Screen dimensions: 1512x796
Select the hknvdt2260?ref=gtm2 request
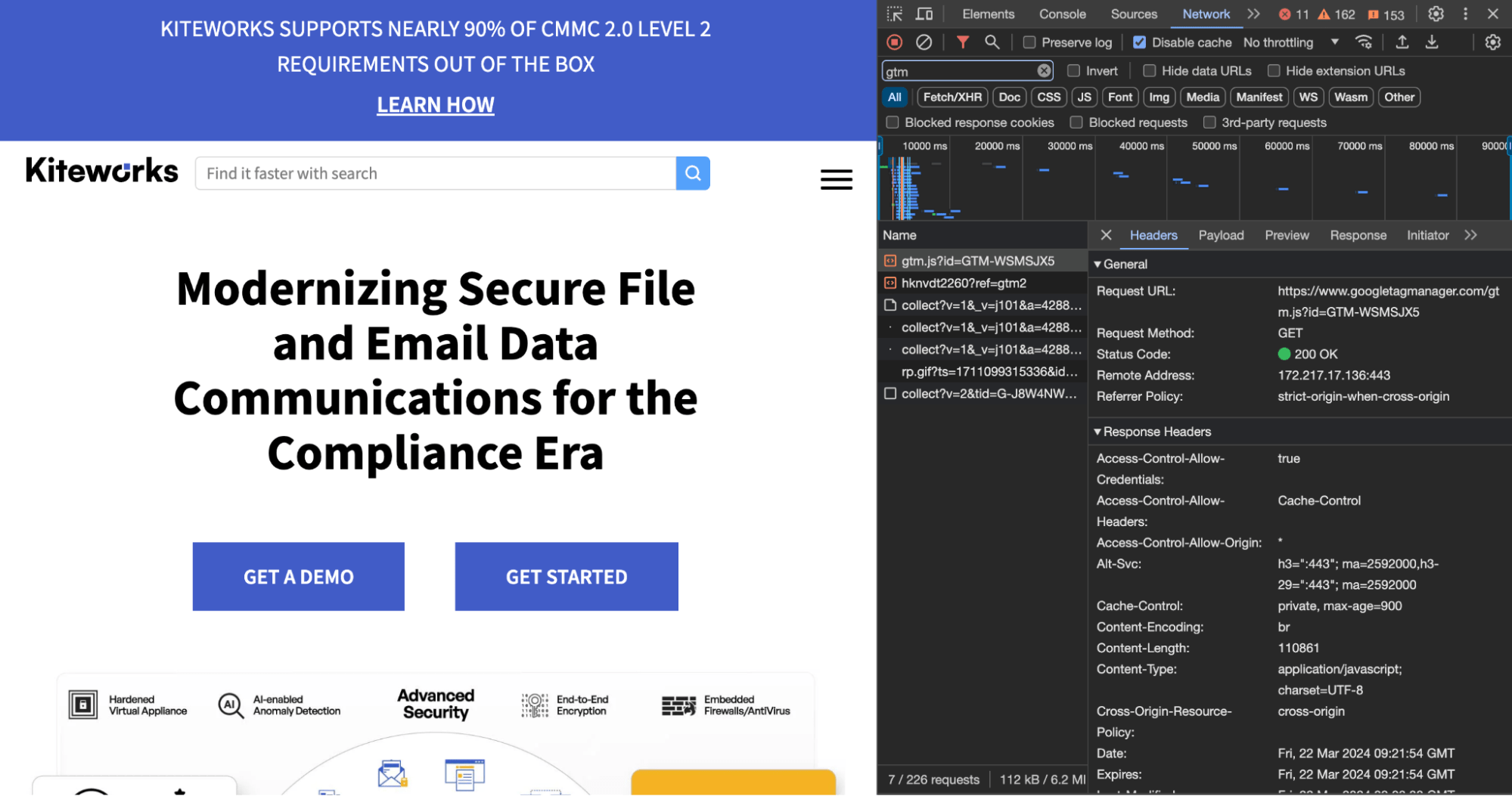(x=982, y=283)
